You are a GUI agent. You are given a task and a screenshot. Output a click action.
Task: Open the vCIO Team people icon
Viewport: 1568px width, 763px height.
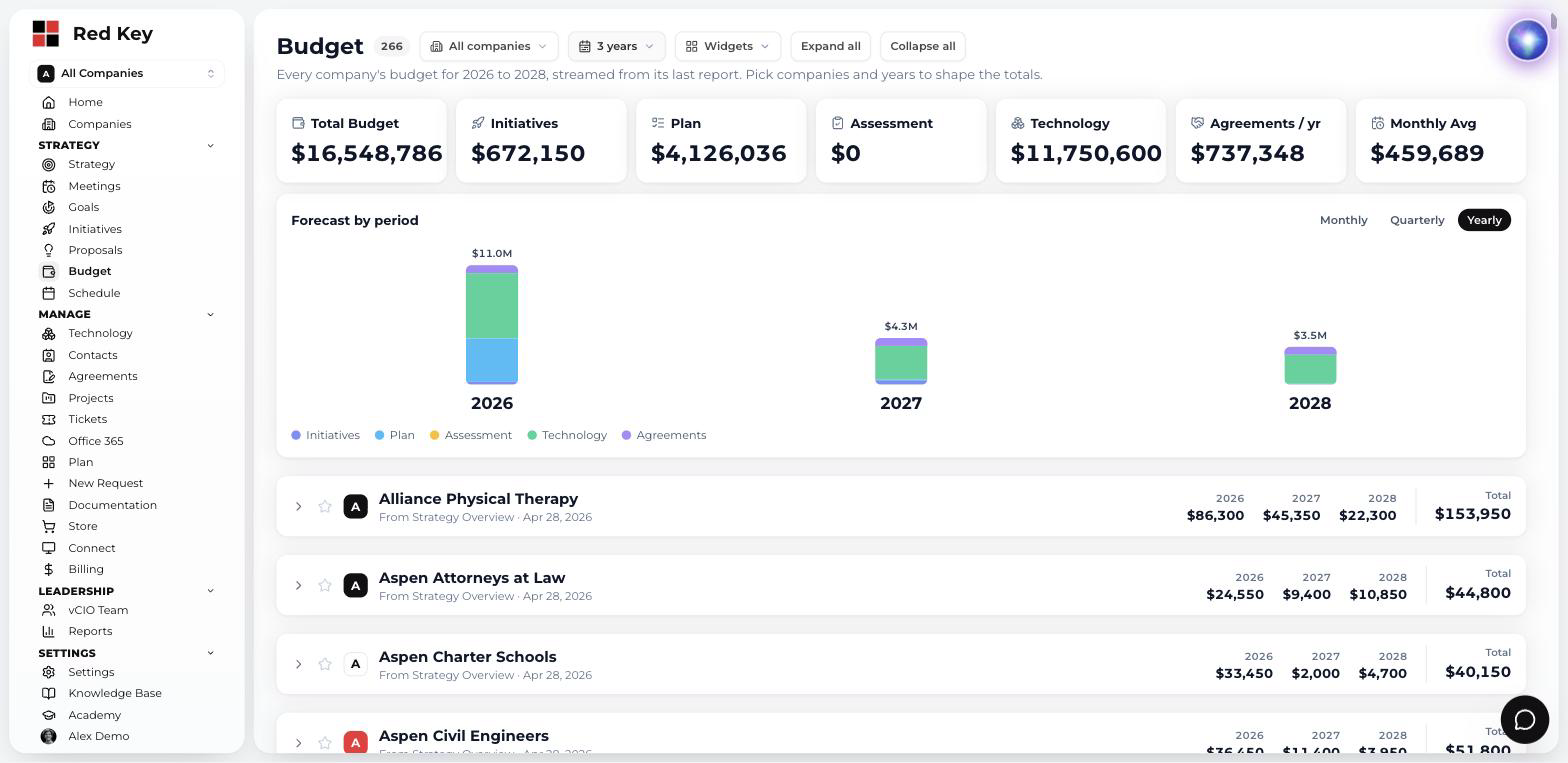(x=48, y=610)
